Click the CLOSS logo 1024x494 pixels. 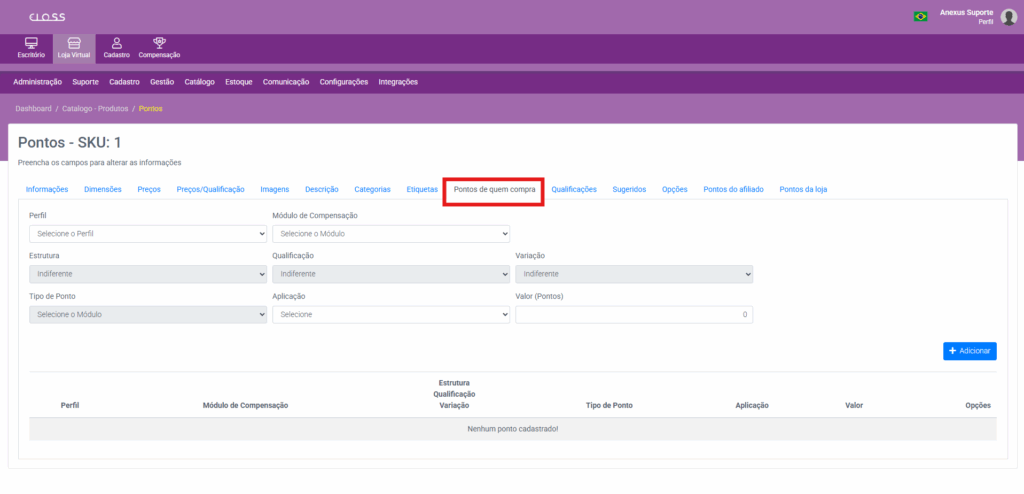point(47,17)
